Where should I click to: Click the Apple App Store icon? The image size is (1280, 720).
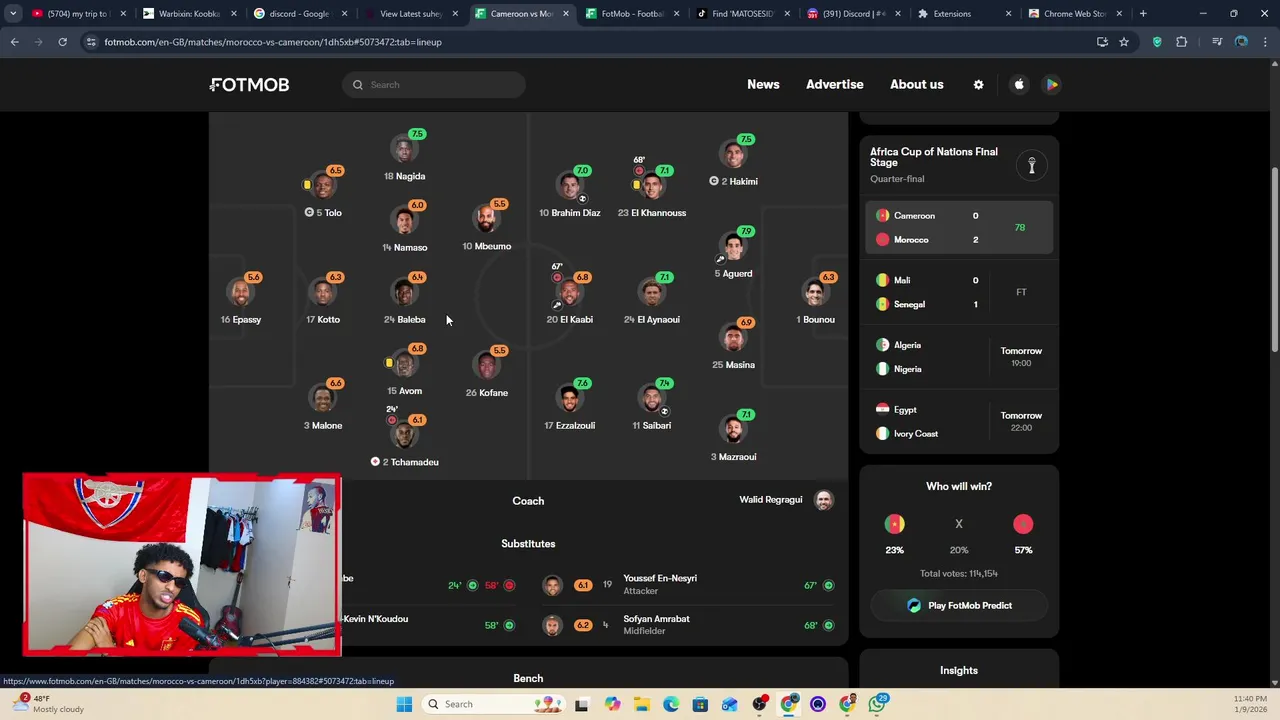tap(1019, 85)
